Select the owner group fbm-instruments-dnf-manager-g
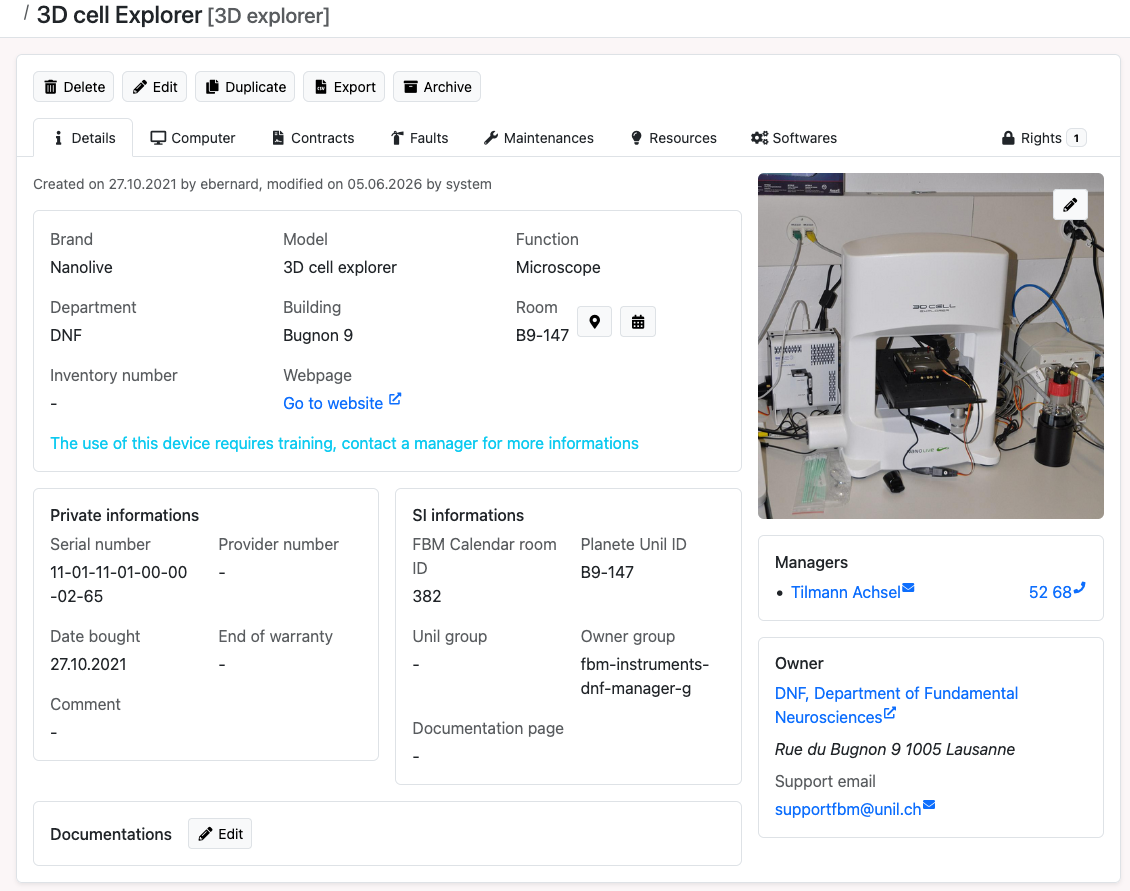Image resolution: width=1130 pixels, height=891 pixels. (644, 676)
